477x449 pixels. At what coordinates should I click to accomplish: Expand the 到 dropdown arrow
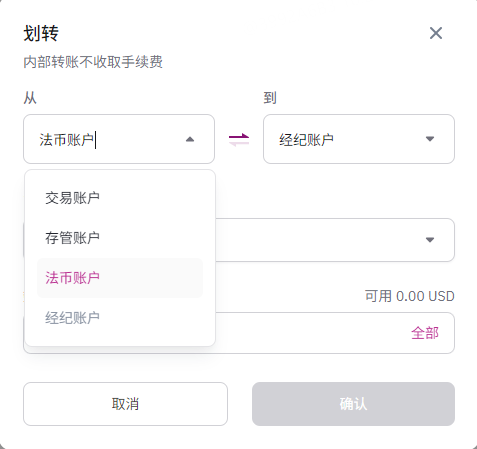[430, 139]
